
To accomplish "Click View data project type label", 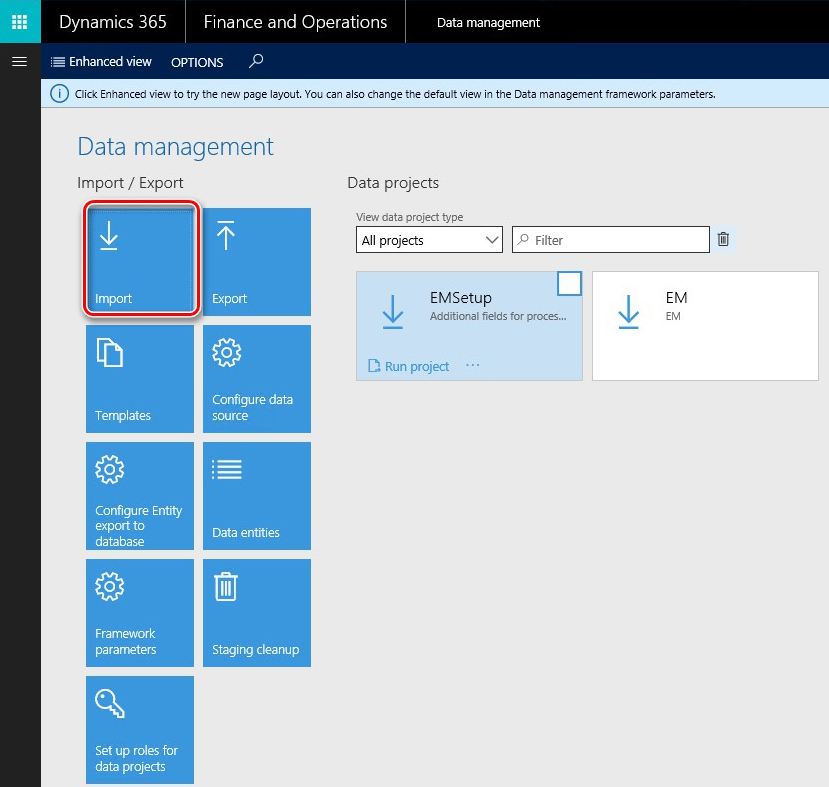I will (x=410, y=217).
